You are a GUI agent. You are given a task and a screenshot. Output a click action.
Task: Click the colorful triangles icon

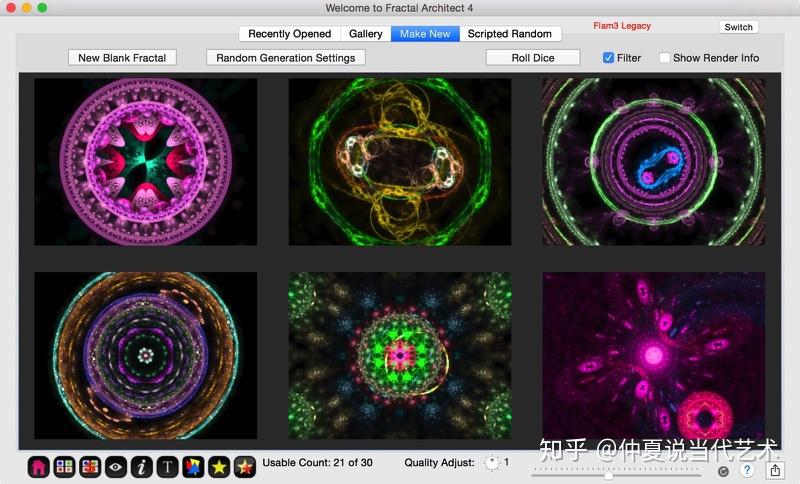193,466
